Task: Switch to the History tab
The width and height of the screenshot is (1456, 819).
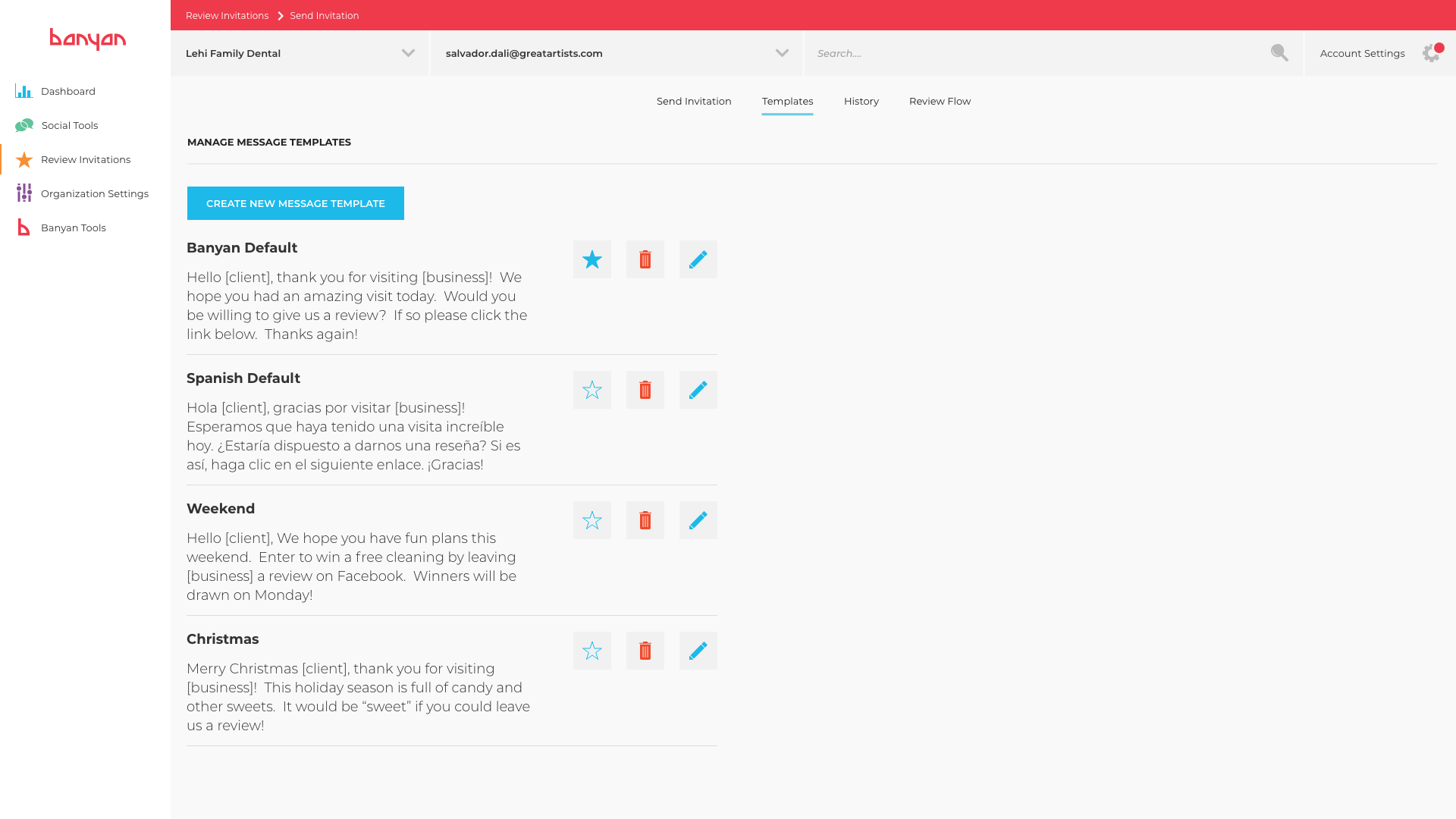Action: (x=861, y=102)
